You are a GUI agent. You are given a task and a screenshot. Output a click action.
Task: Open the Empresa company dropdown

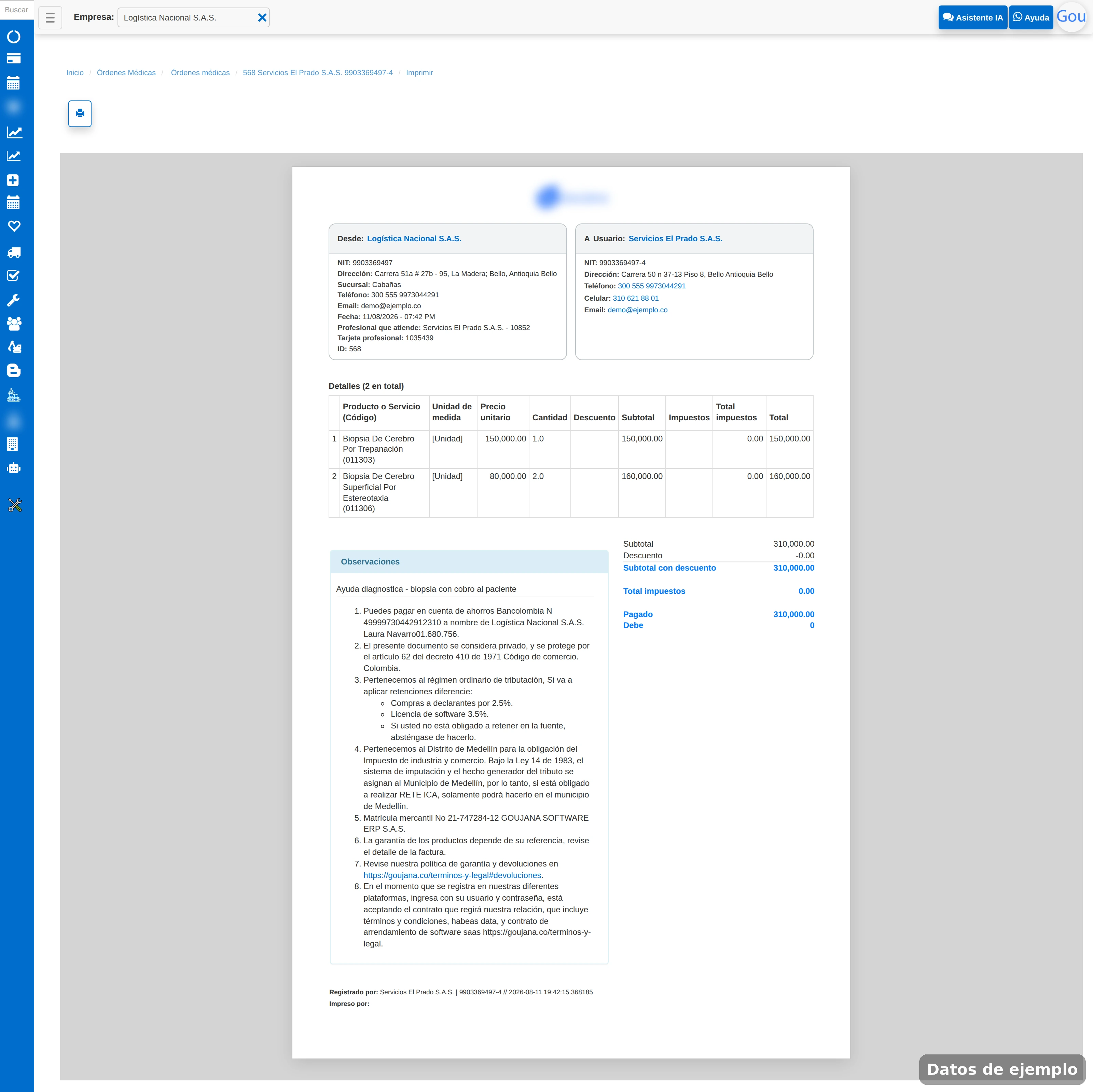pos(193,17)
